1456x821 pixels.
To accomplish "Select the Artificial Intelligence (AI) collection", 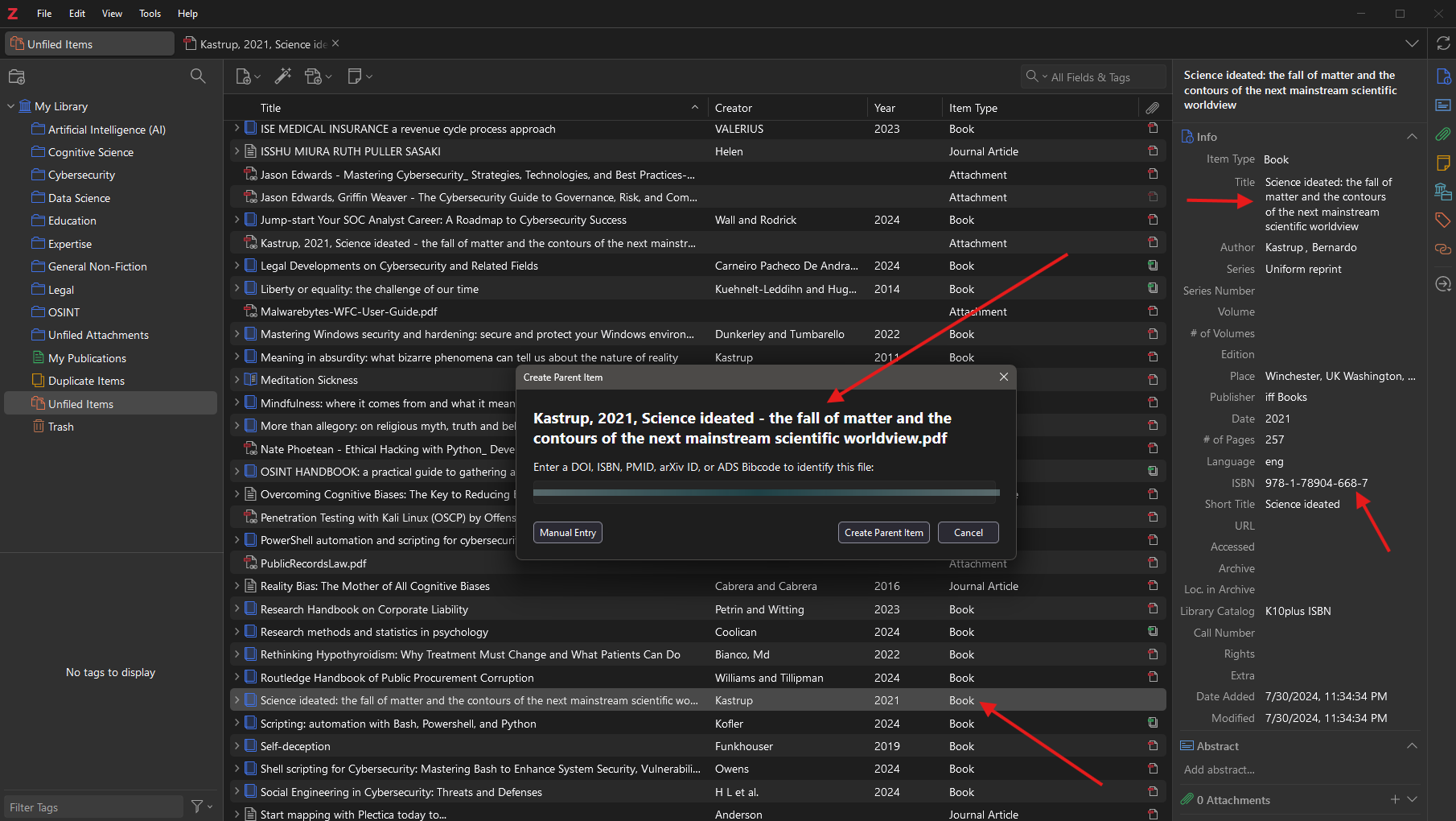I will tap(107, 130).
